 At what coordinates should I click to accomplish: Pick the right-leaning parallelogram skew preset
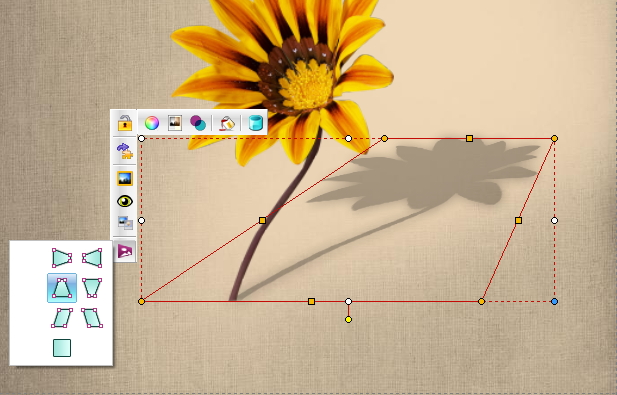(62, 318)
